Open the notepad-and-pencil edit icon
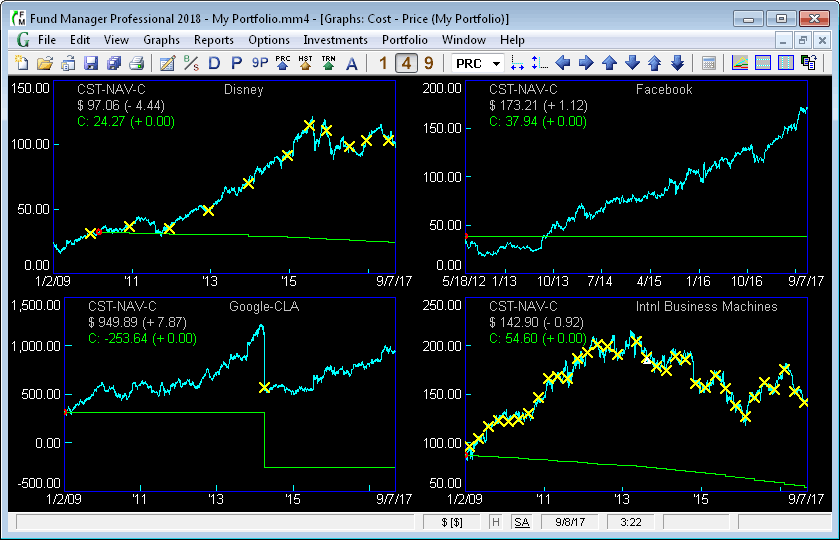Screen dimensions: 840x540 pyautogui.click(x=167, y=63)
